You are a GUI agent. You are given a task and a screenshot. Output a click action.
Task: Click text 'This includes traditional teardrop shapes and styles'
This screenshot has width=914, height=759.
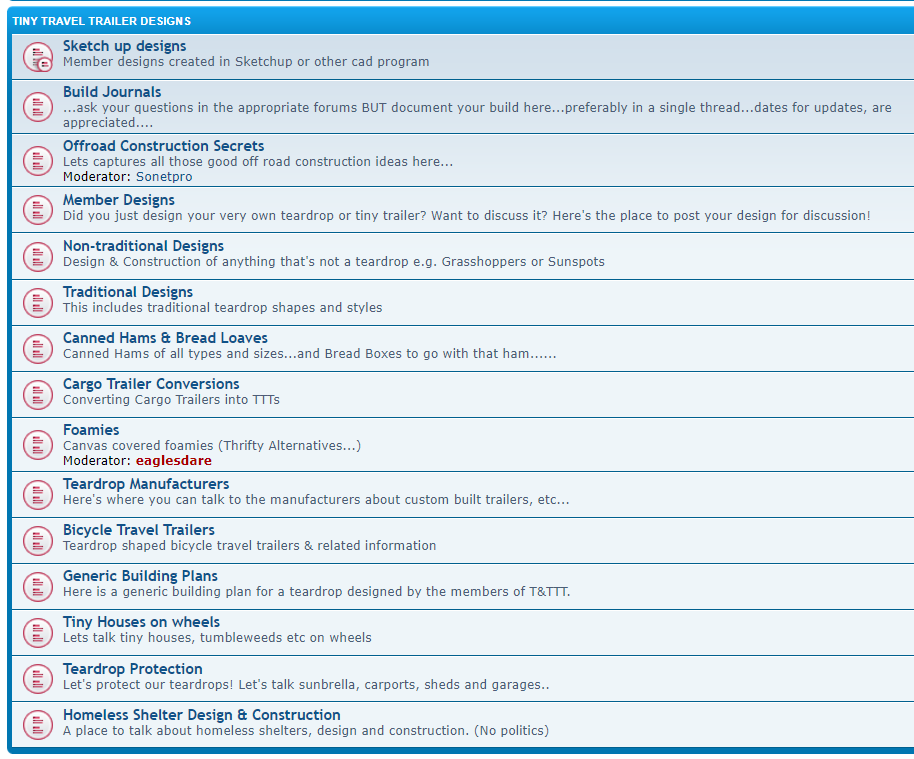223,307
